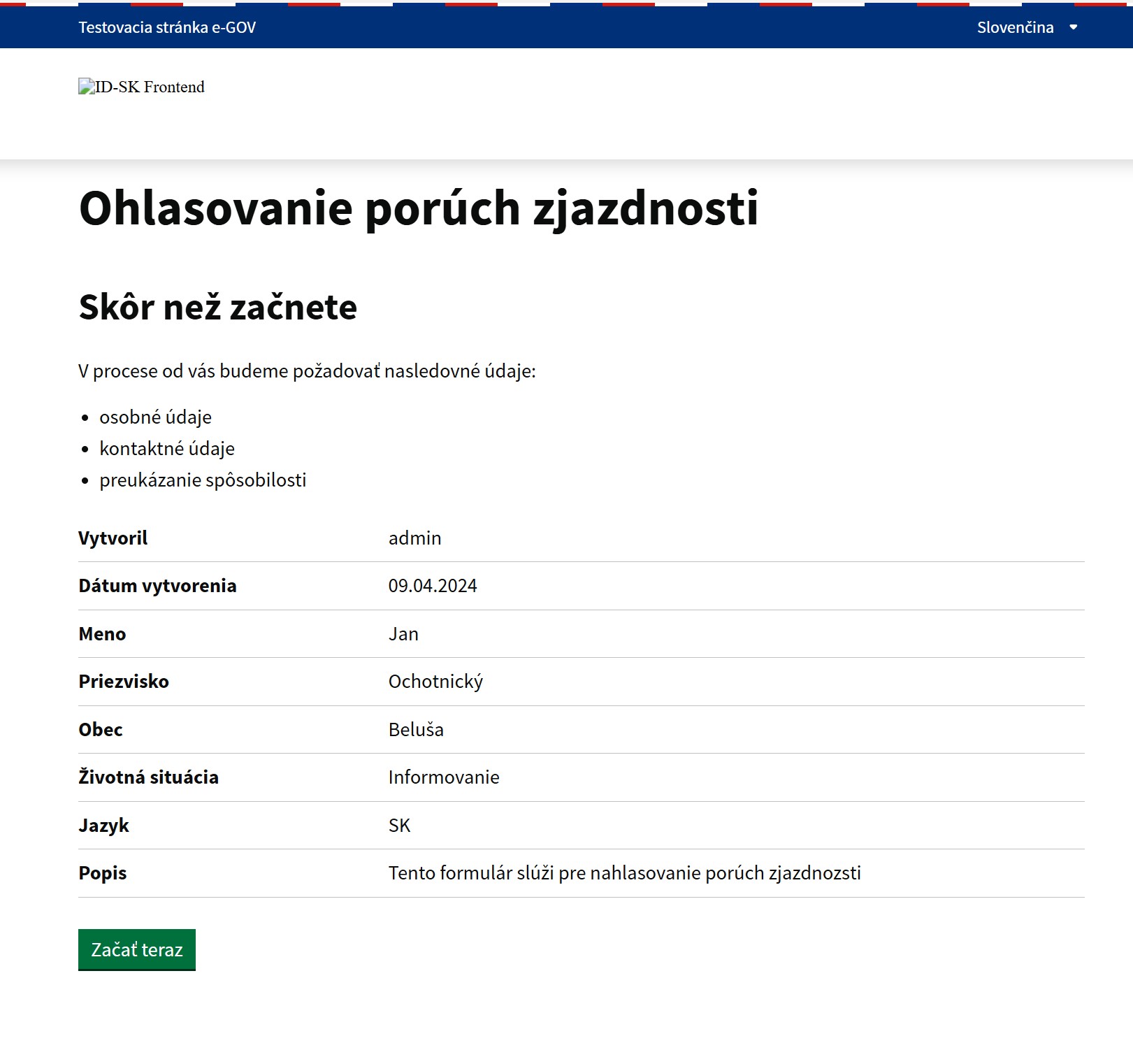Click the Meno value Jan
Screen dimensions: 1133x1064
tap(403, 634)
